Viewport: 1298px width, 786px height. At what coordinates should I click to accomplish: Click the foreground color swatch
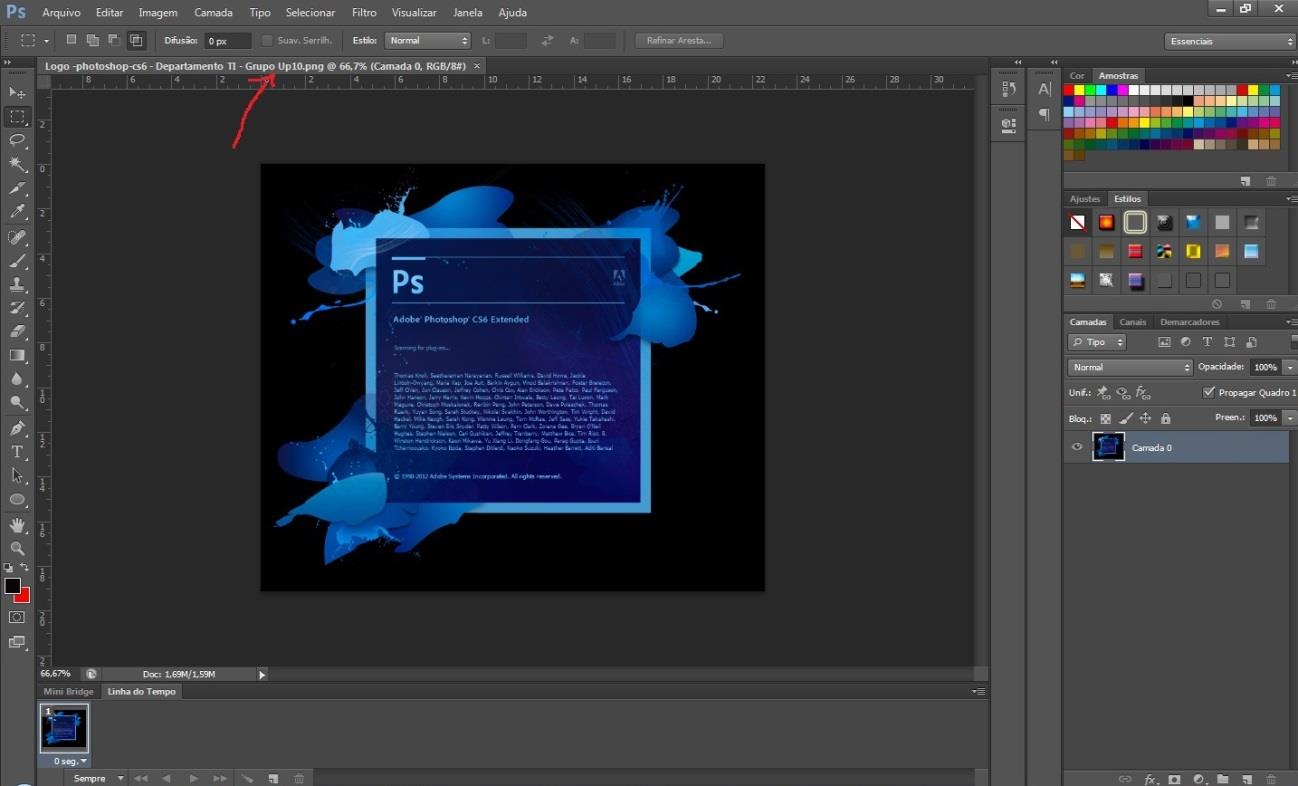click(12, 586)
